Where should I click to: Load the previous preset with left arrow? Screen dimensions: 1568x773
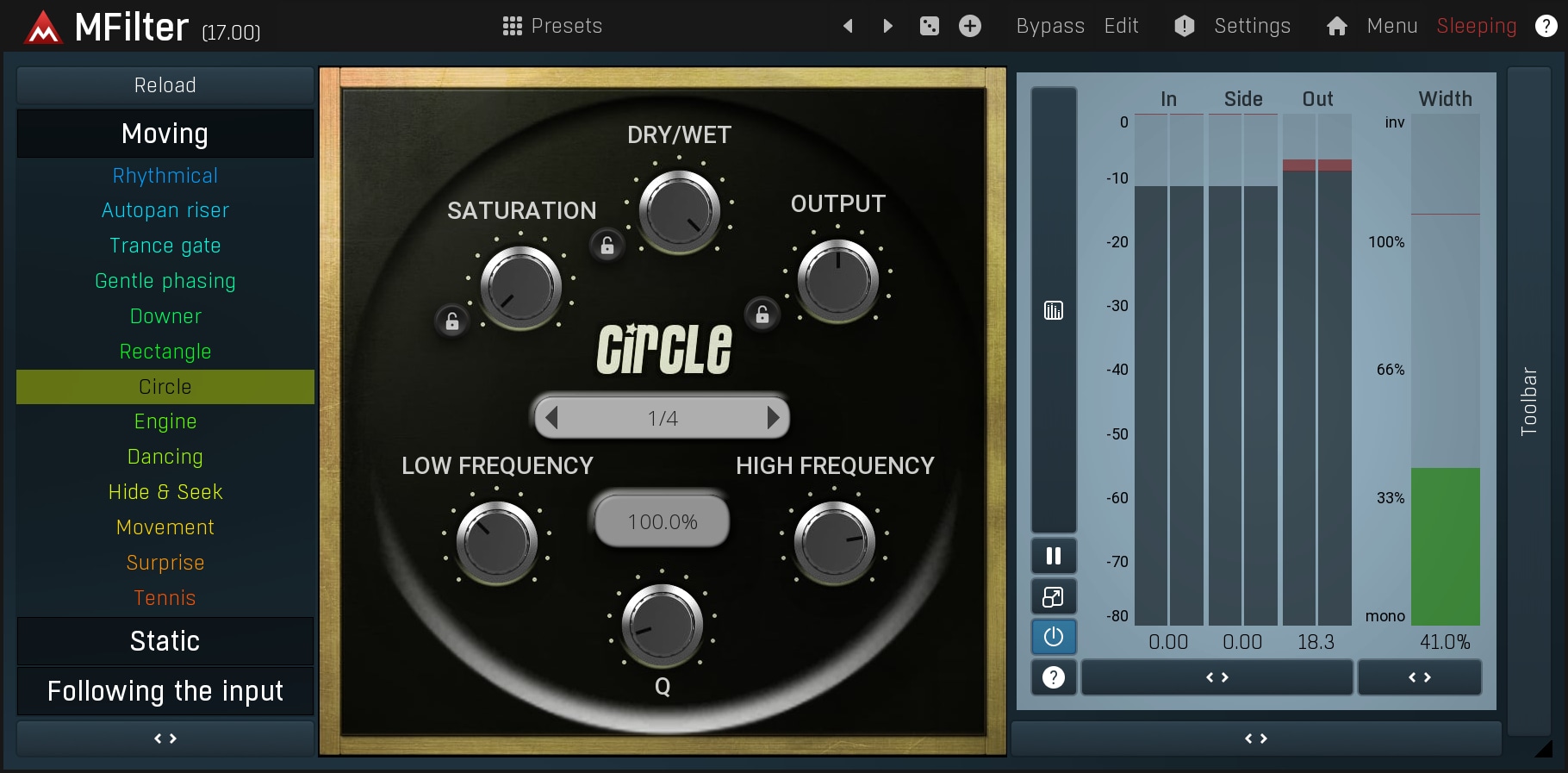tap(848, 26)
